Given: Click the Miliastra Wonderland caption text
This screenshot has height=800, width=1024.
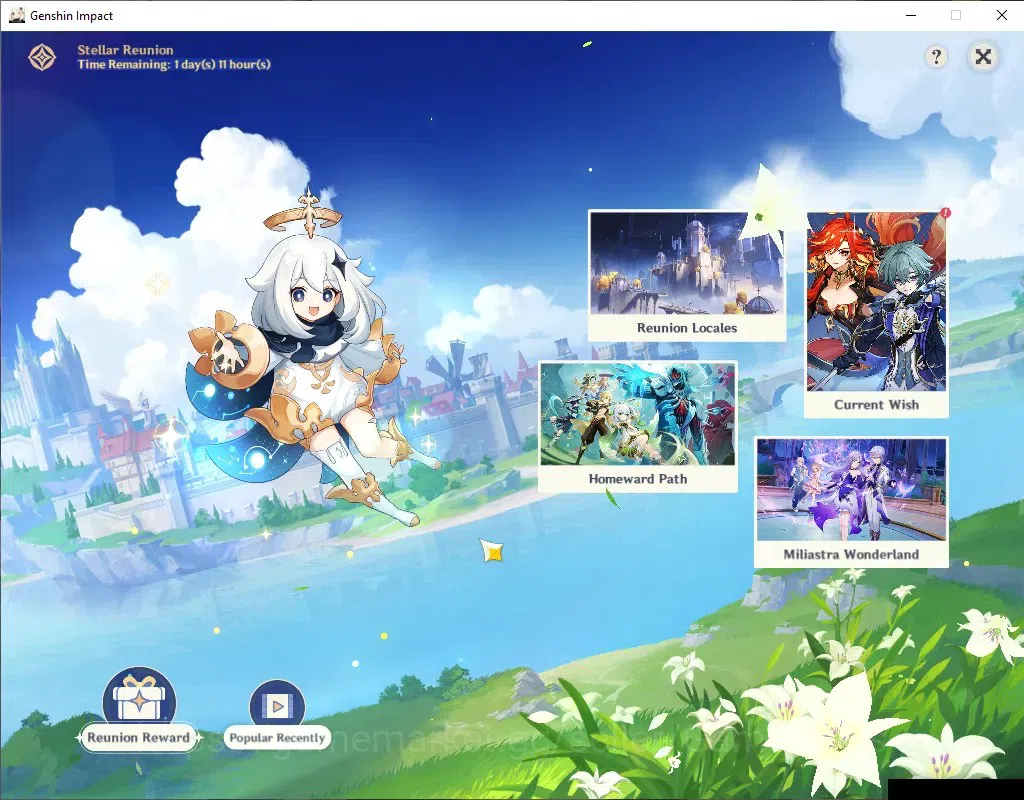Looking at the screenshot, I should [x=851, y=554].
